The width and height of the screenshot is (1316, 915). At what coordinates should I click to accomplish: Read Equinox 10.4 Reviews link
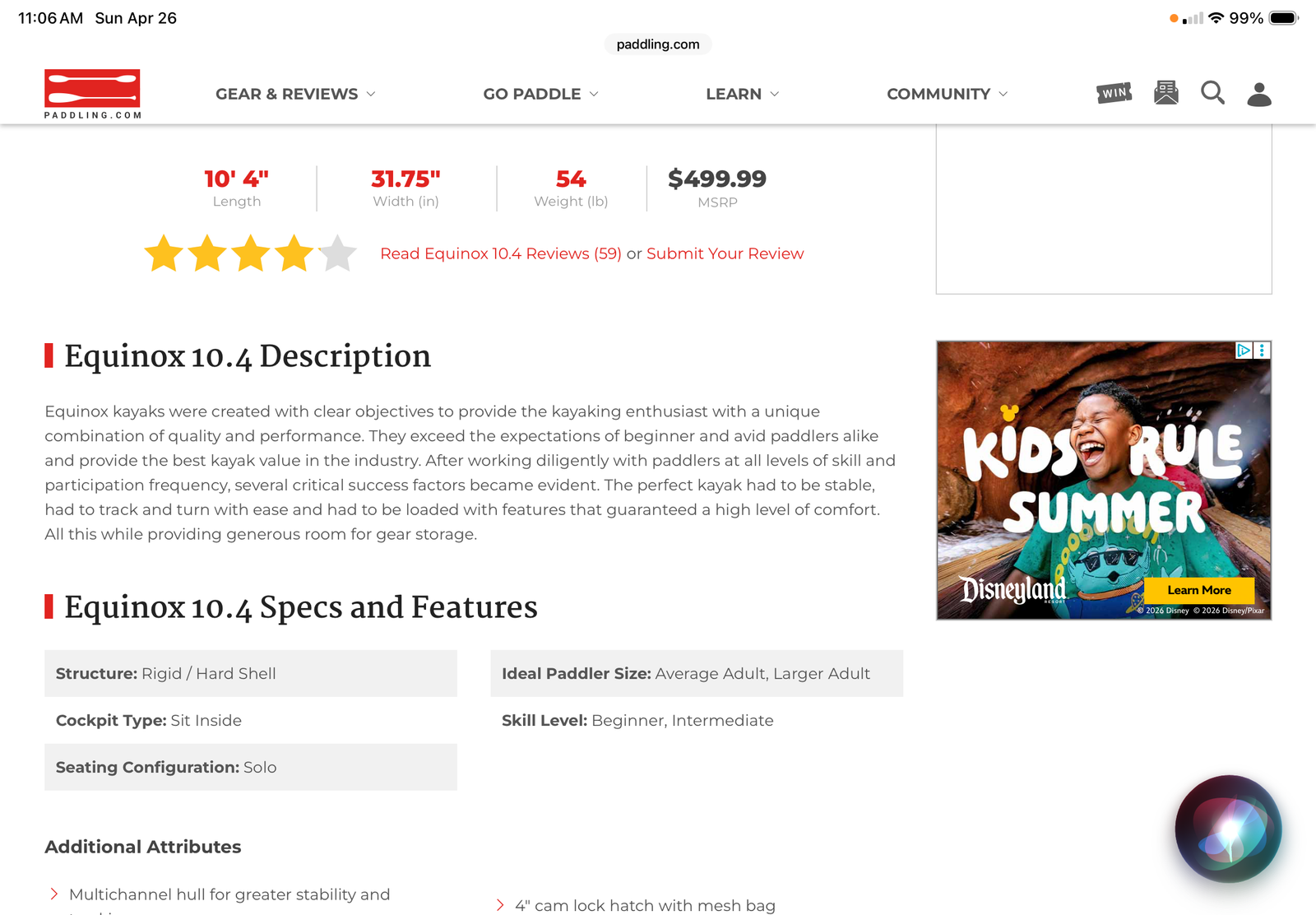click(x=500, y=253)
